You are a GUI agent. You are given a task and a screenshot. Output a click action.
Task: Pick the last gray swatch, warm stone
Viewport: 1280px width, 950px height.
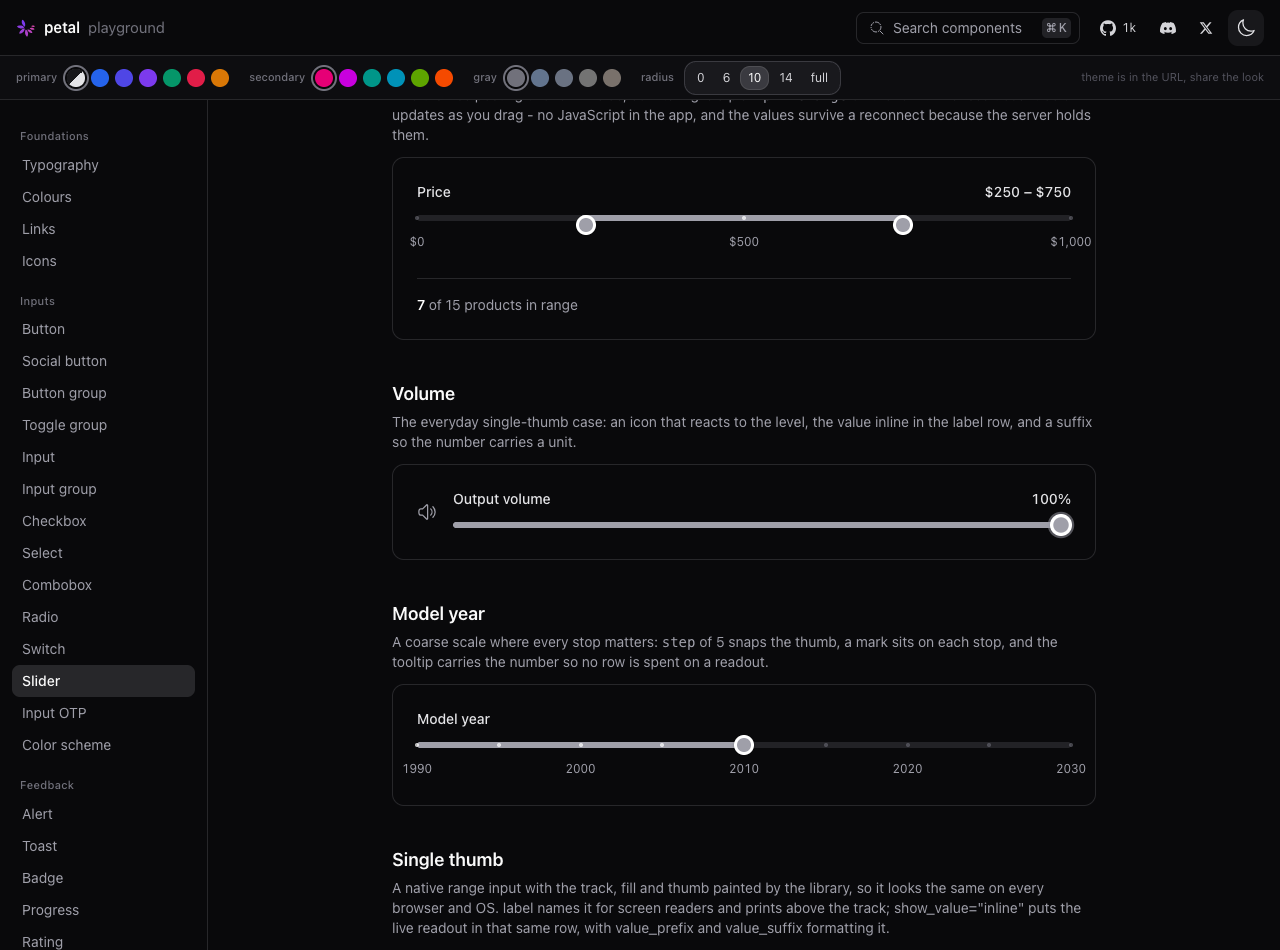pos(612,78)
